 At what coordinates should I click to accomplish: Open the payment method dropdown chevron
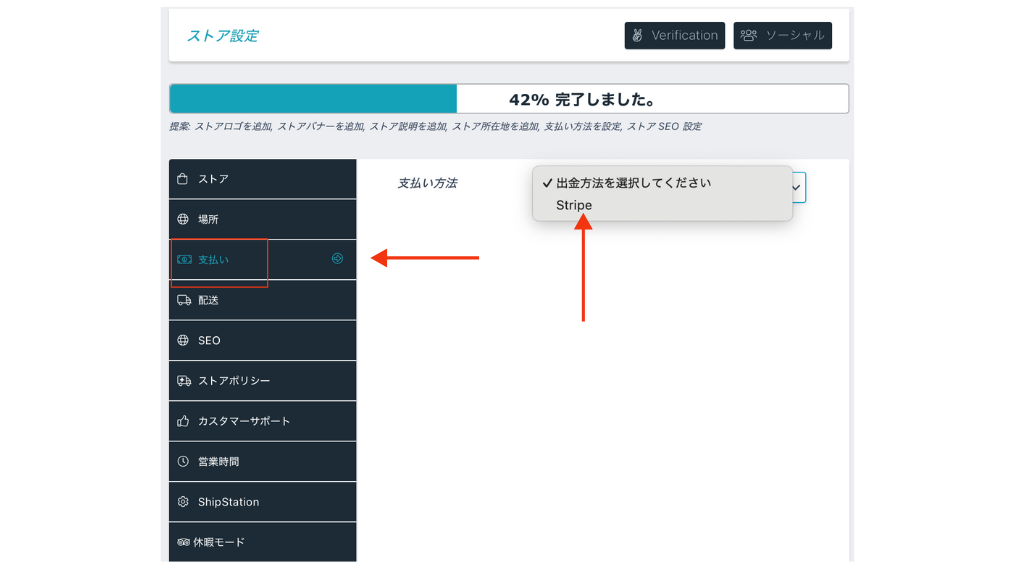(795, 187)
